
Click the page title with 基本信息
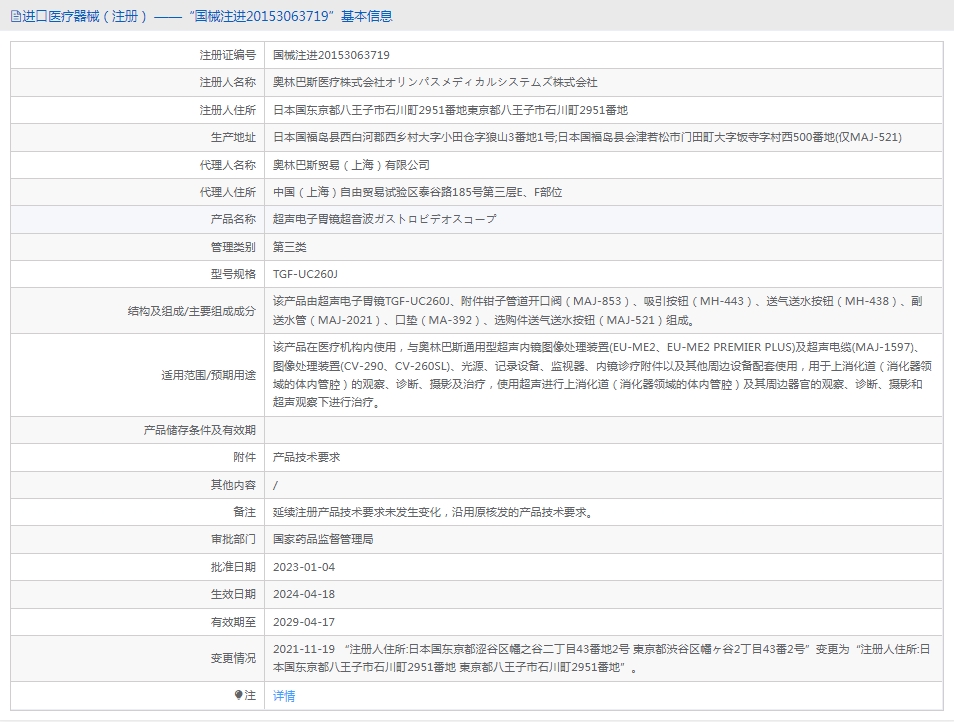207,17
